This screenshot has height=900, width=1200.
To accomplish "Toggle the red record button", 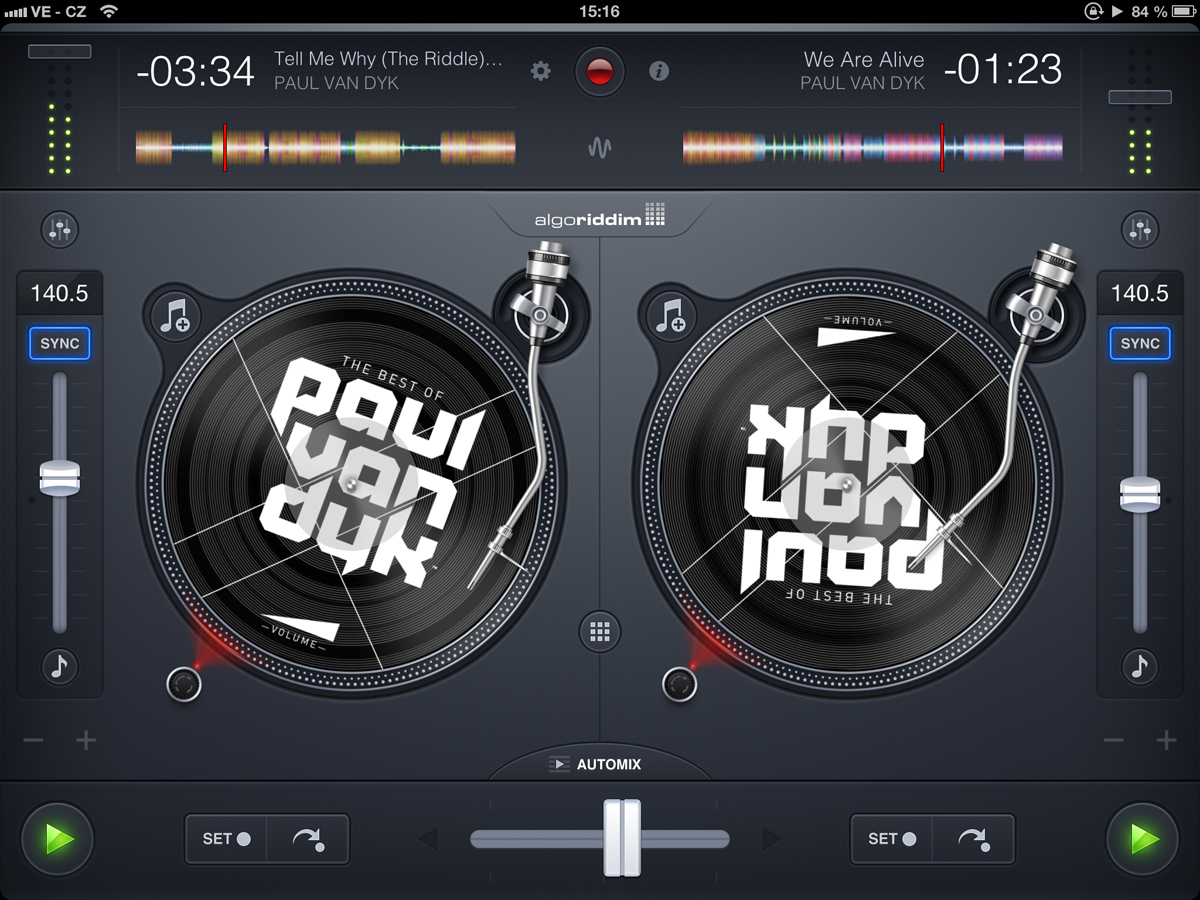I will click(x=600, y=72).
